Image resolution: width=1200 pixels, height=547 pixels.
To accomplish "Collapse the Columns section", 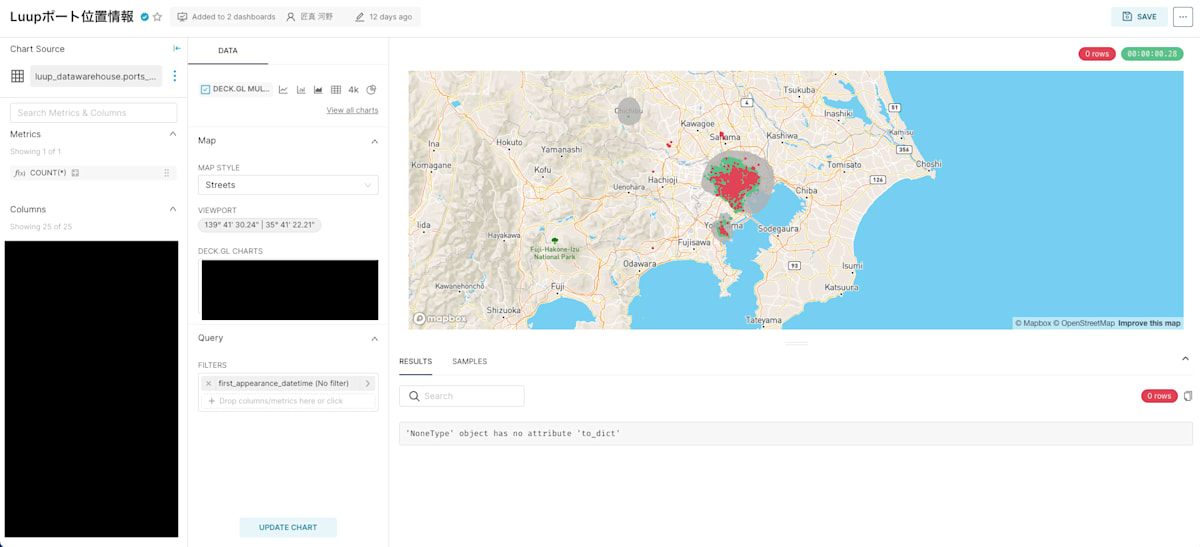I will tap(172, 209).
